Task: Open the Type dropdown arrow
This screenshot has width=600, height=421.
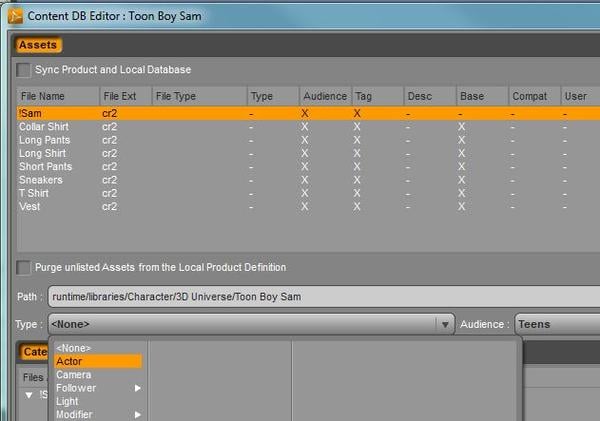Action: tap(445, 325)
